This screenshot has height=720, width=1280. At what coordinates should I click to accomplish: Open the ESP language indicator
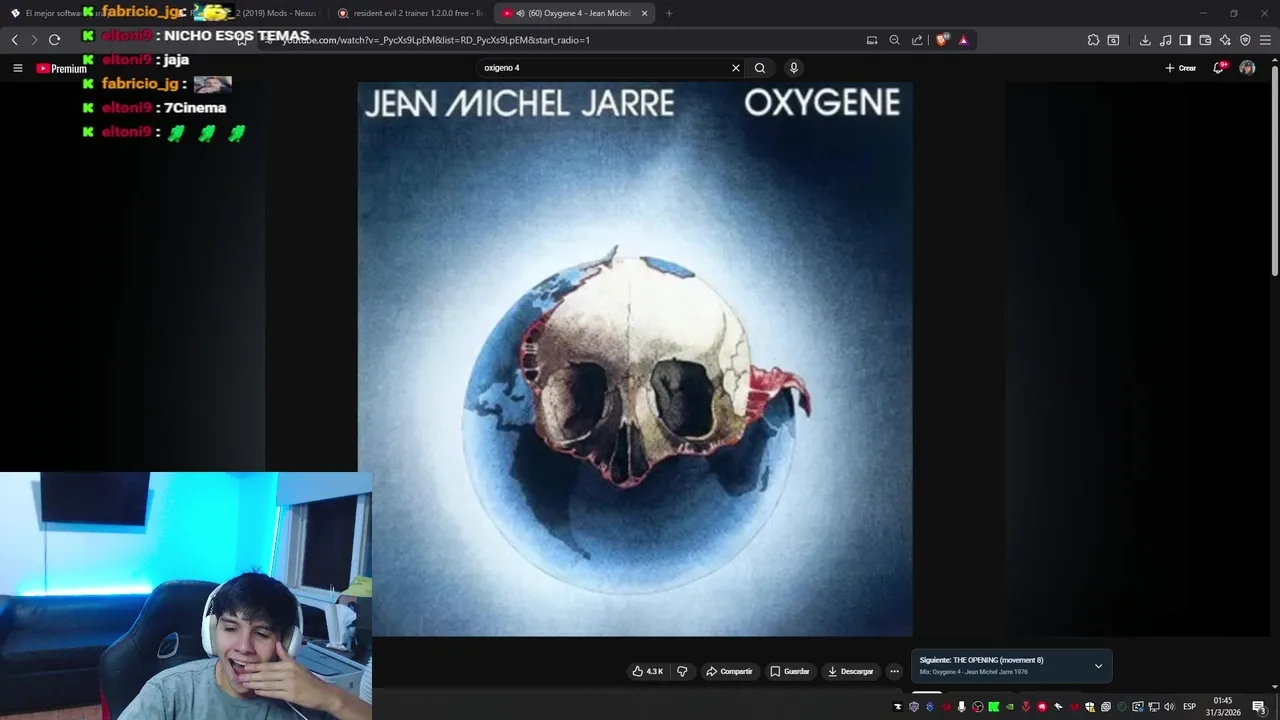(x=1190, y=707)
